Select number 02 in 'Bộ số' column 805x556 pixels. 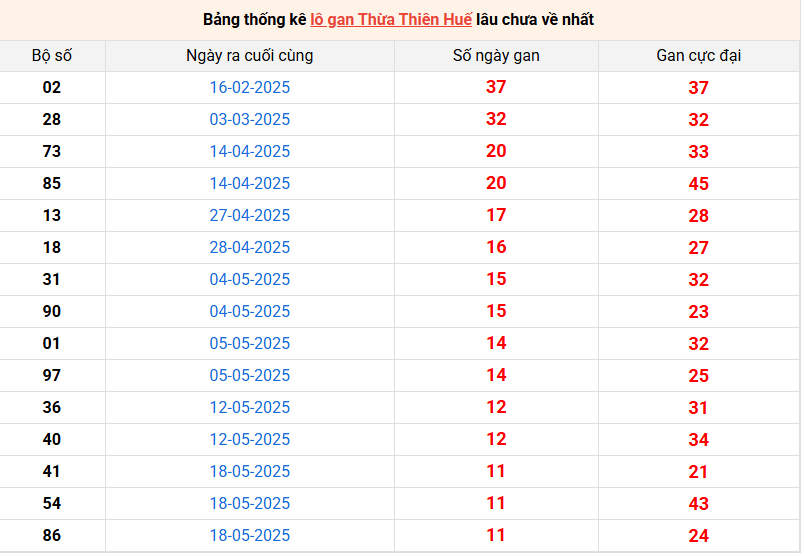coord(52,88)
